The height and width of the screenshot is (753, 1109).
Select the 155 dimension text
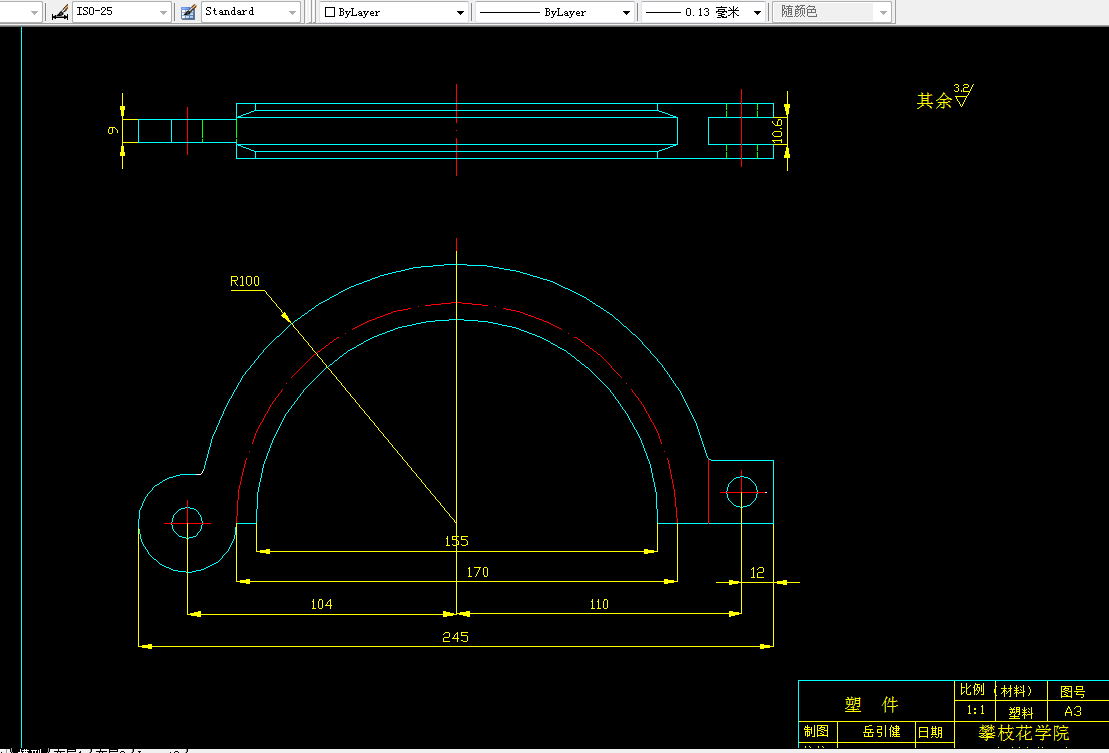pyautogui.click(x=456, y=541)
